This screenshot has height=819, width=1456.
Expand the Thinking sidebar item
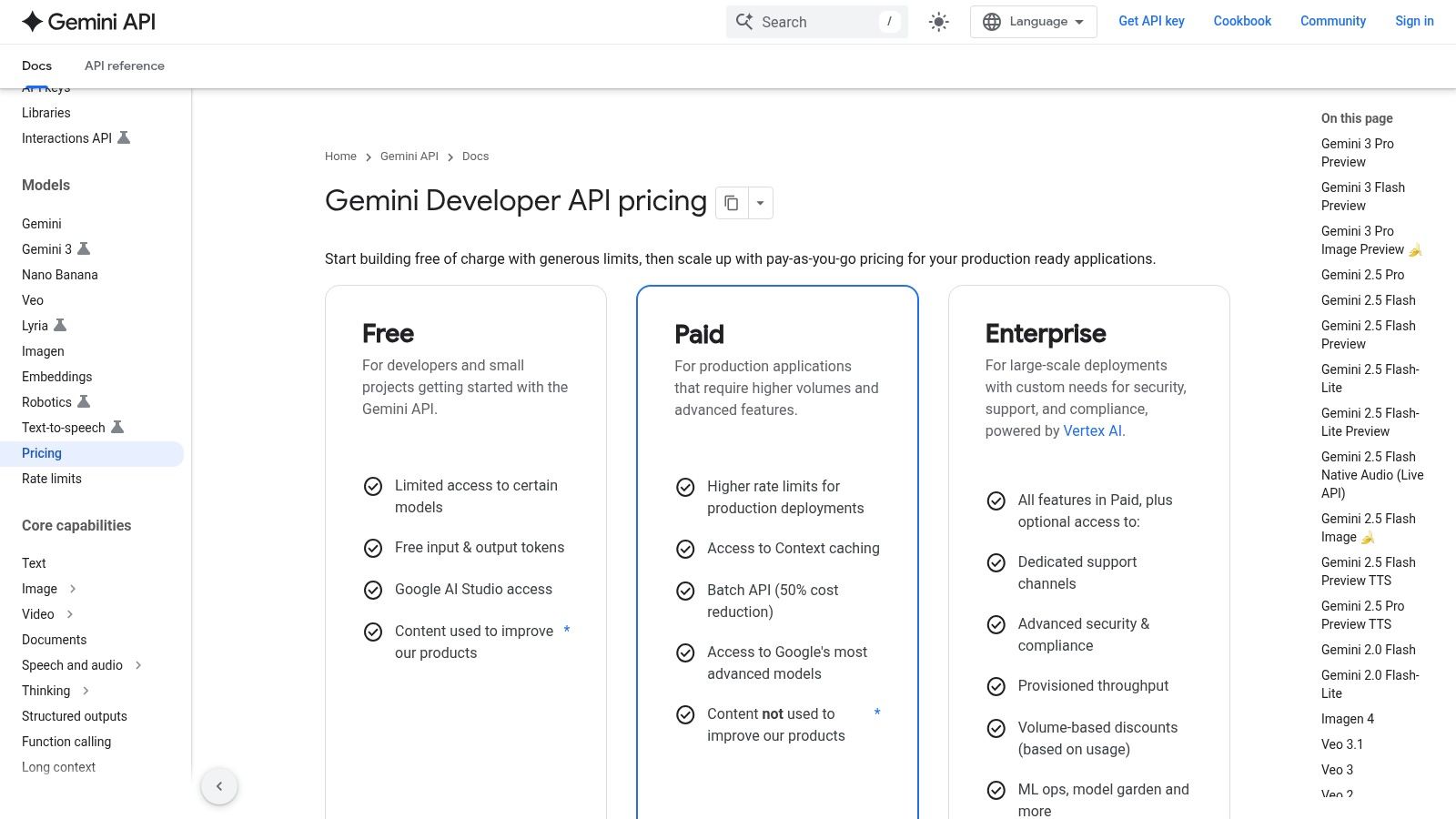(86, 691)
